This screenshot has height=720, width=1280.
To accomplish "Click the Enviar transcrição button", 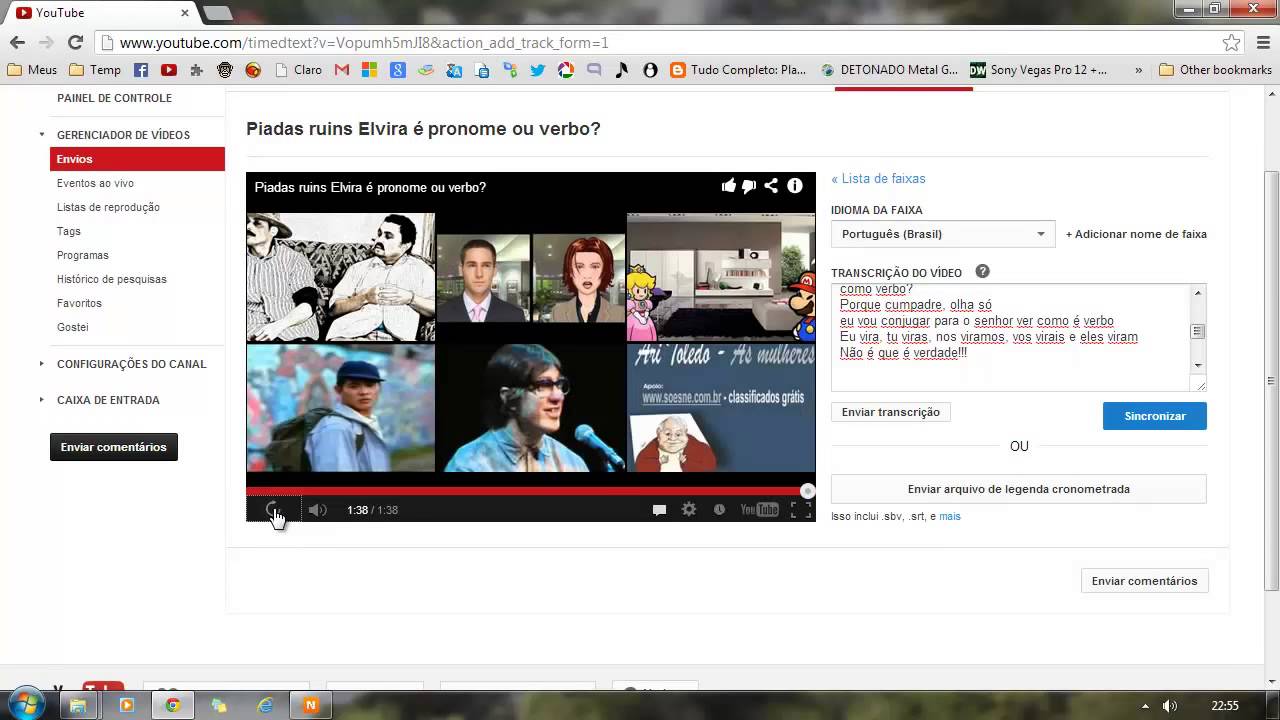I will tap(890, 412).
